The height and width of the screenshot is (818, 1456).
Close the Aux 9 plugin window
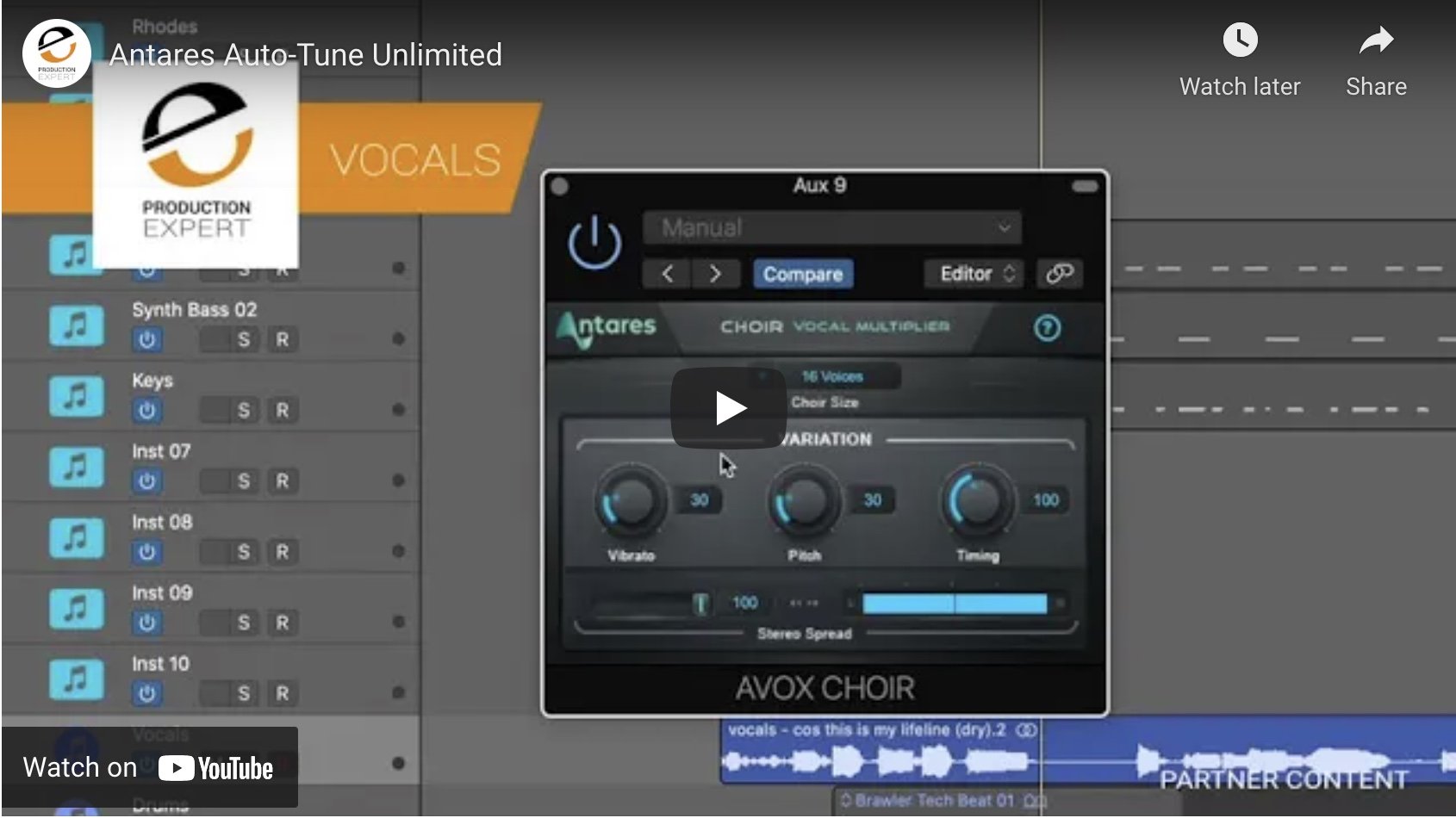click(x=559, y=186)
